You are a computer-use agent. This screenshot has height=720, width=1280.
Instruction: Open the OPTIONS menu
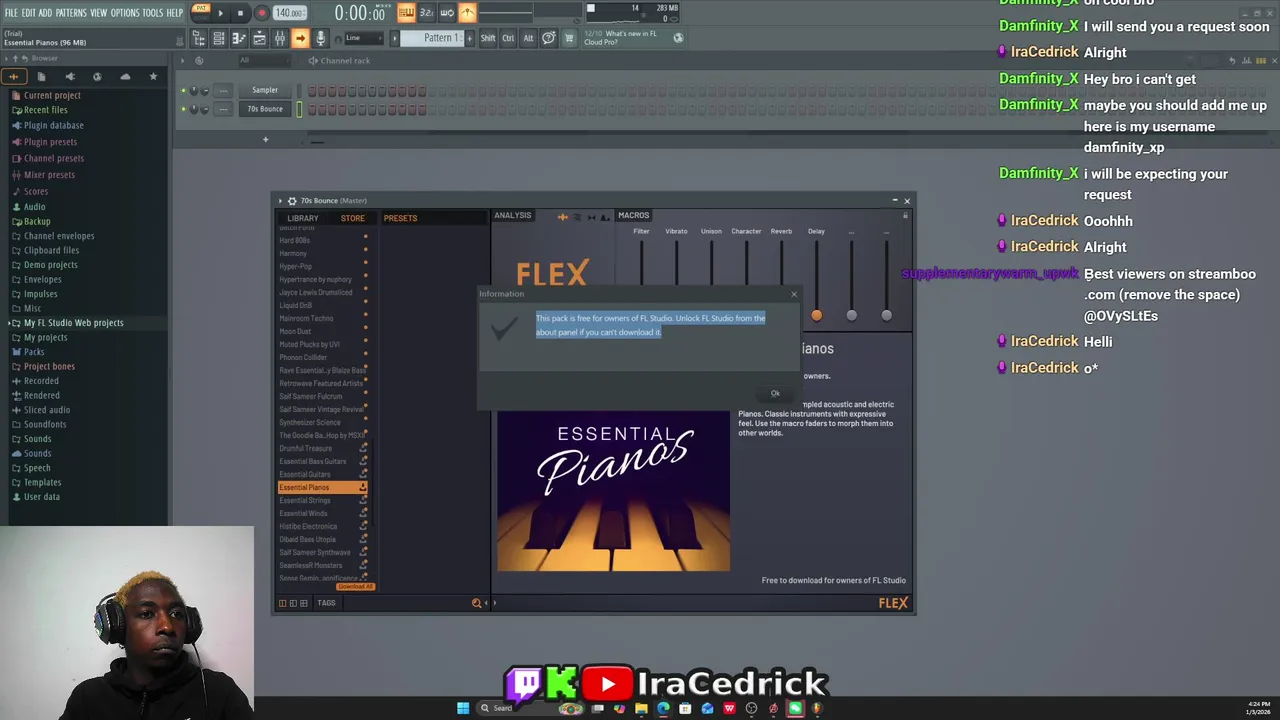pos(125,13)
